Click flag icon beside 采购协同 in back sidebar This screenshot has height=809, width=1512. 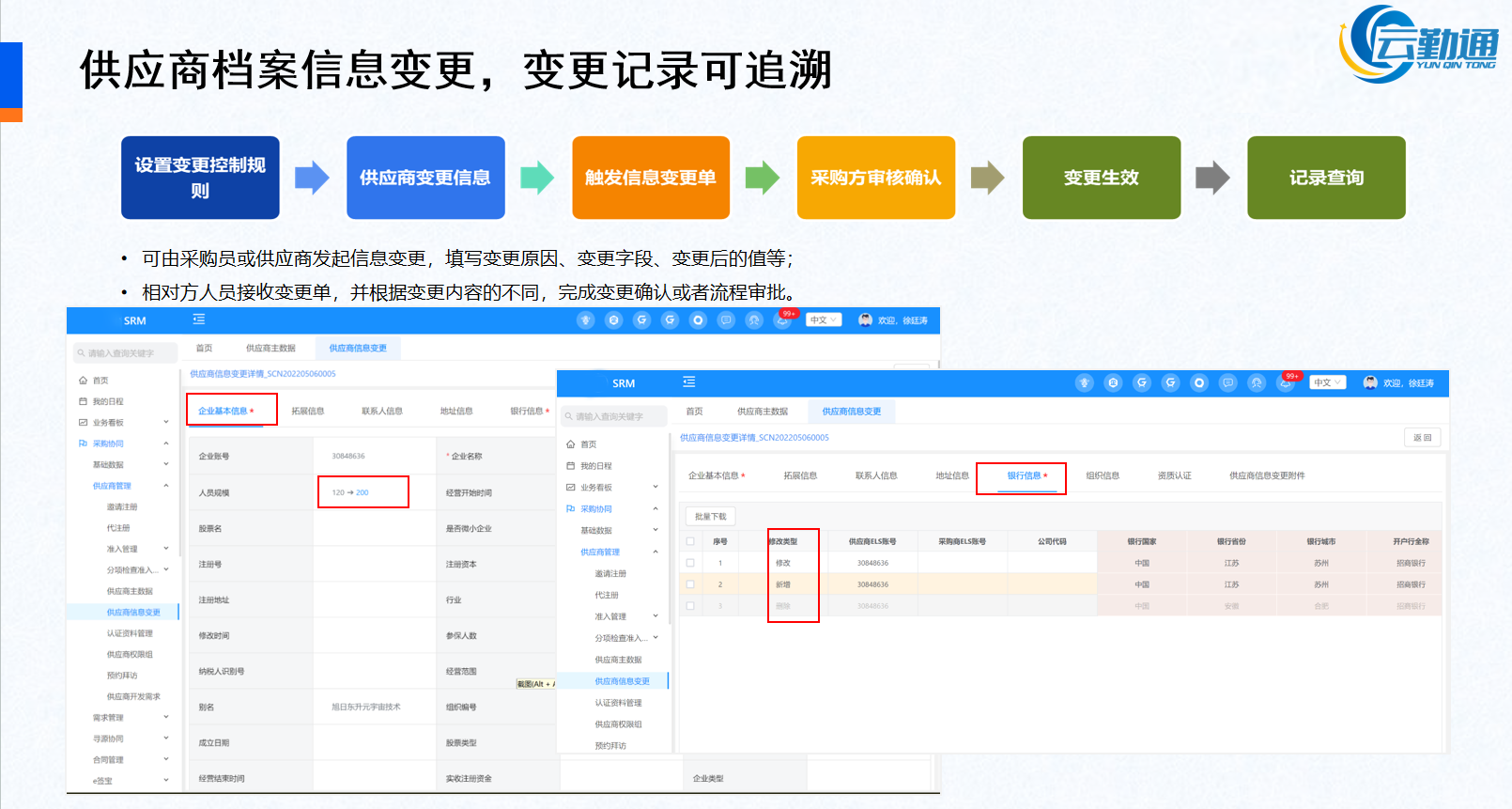click(x=83, y=443)
